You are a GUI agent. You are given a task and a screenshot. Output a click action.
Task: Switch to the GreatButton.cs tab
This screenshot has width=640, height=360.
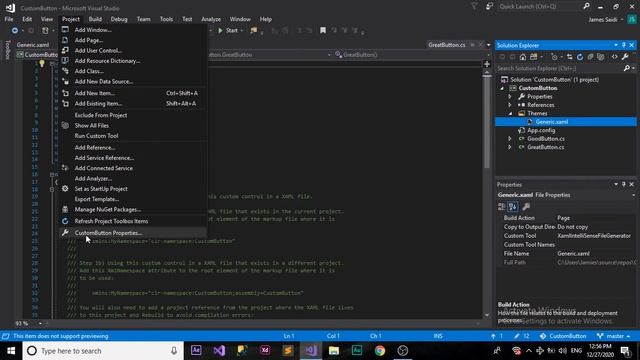click(x=447, y=45)
